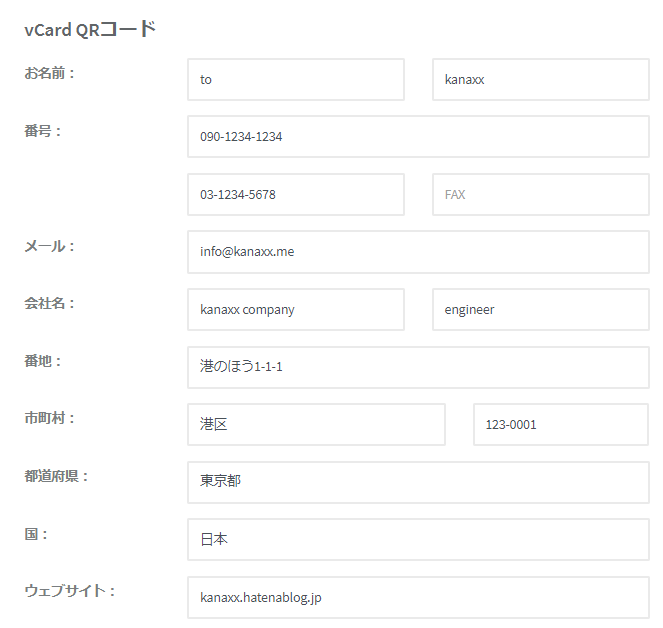Focus the job title field "engineer"
Image resolution: width=663 pixels, height=628 pixels.
click(541, 310)
